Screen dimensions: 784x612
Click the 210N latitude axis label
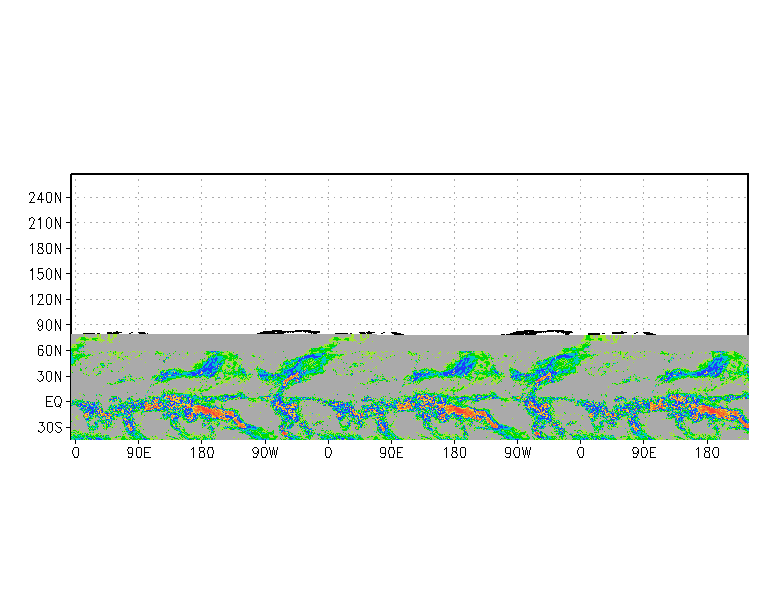[x=45, y=224]
